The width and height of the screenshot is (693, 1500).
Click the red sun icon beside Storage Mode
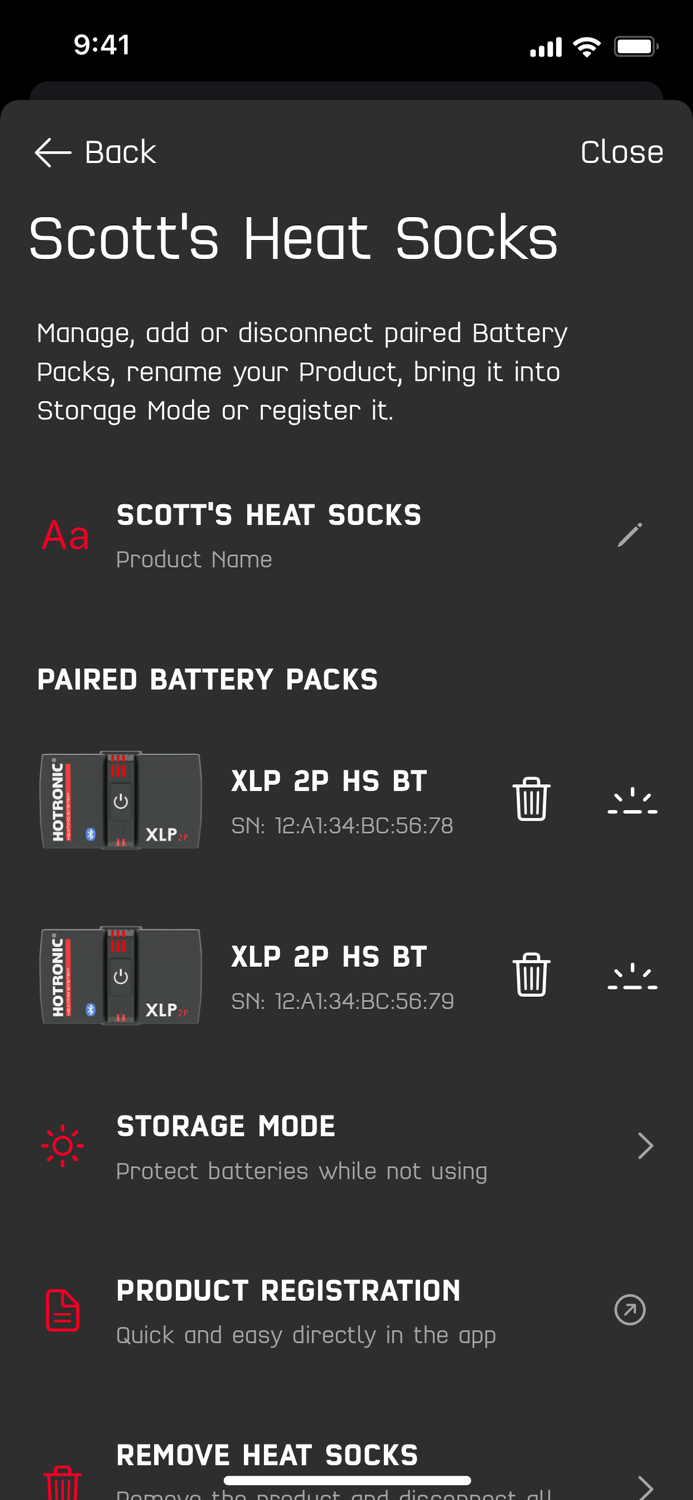[62, 1145]
